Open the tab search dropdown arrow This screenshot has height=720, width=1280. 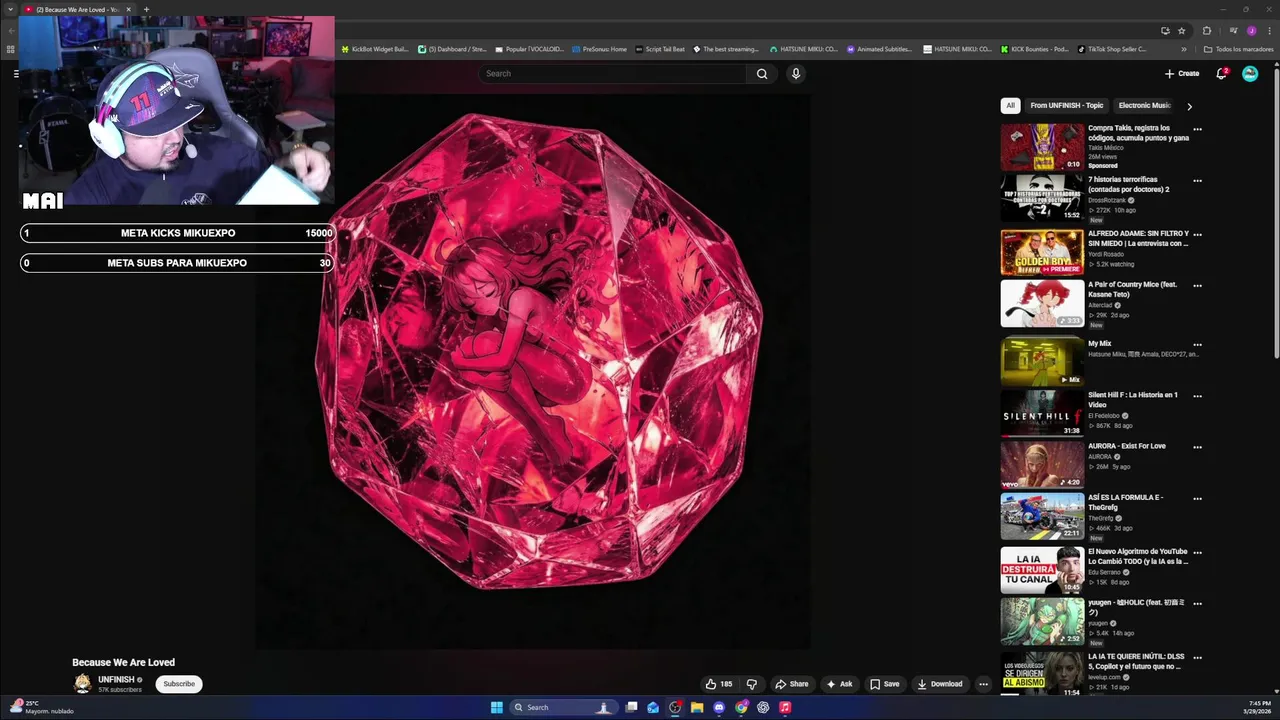coord(10,9)
